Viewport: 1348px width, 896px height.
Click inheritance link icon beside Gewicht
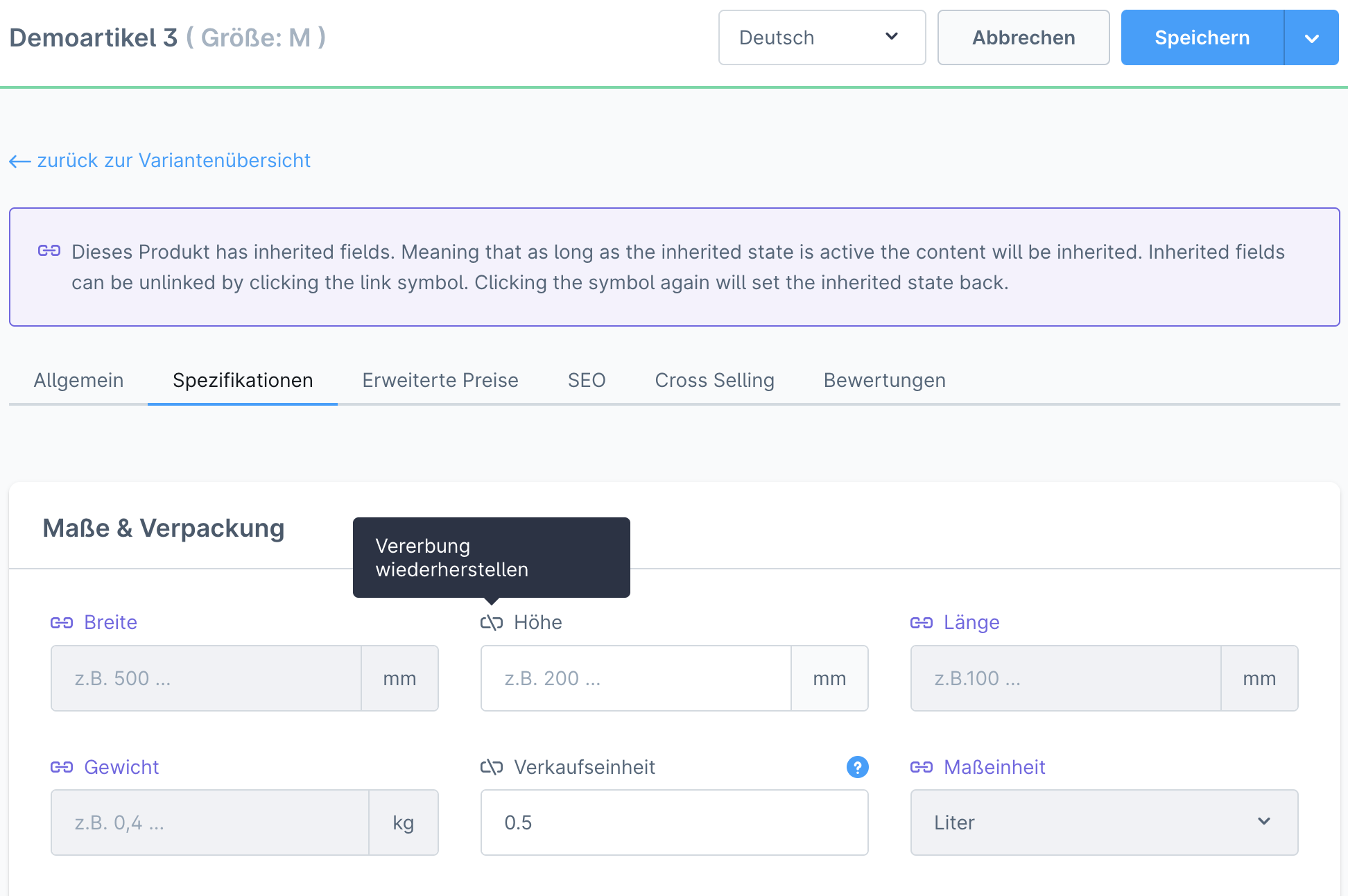click(62, 767)
